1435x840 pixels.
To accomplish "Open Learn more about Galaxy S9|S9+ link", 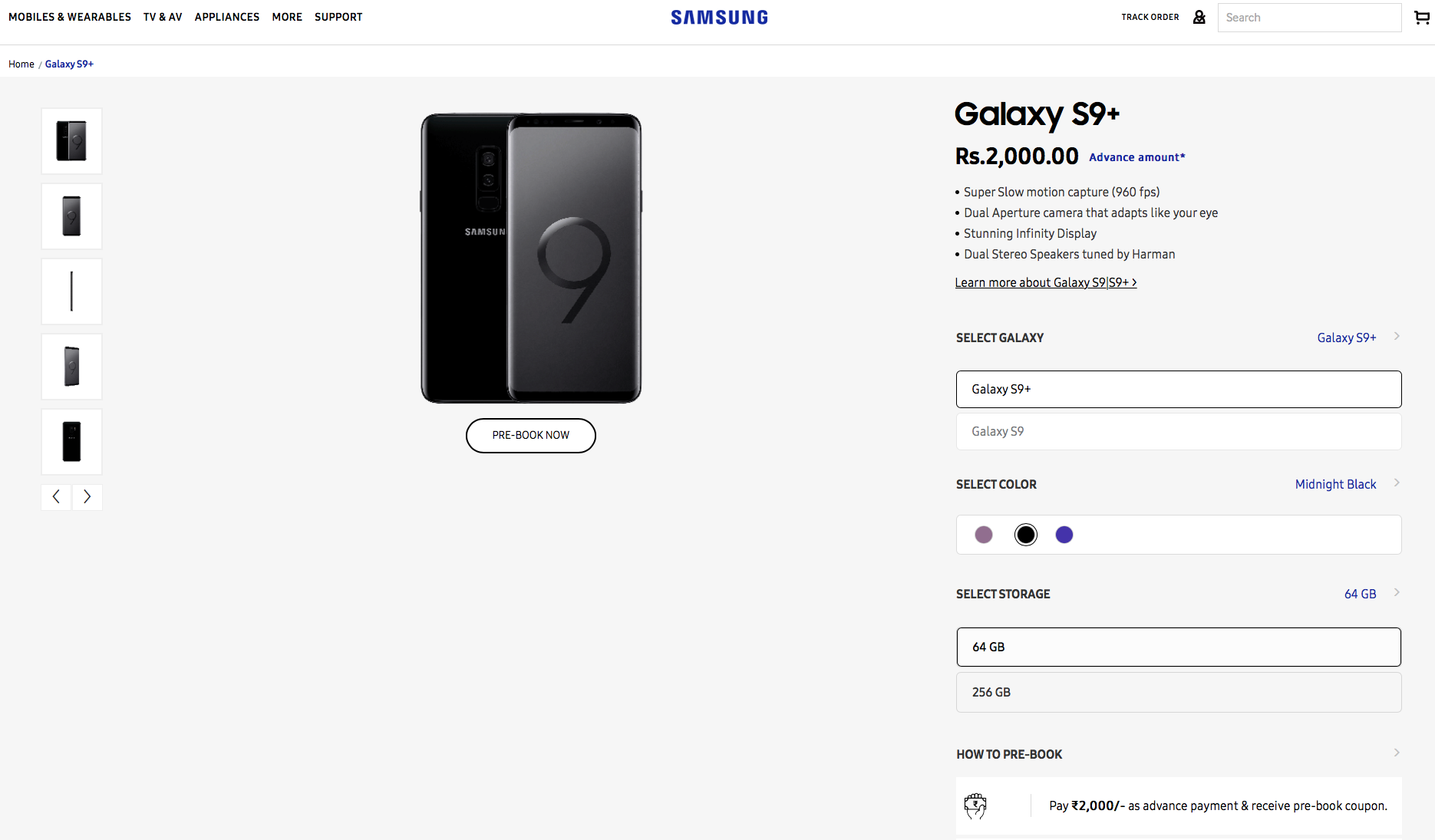I will (1046, 283).
